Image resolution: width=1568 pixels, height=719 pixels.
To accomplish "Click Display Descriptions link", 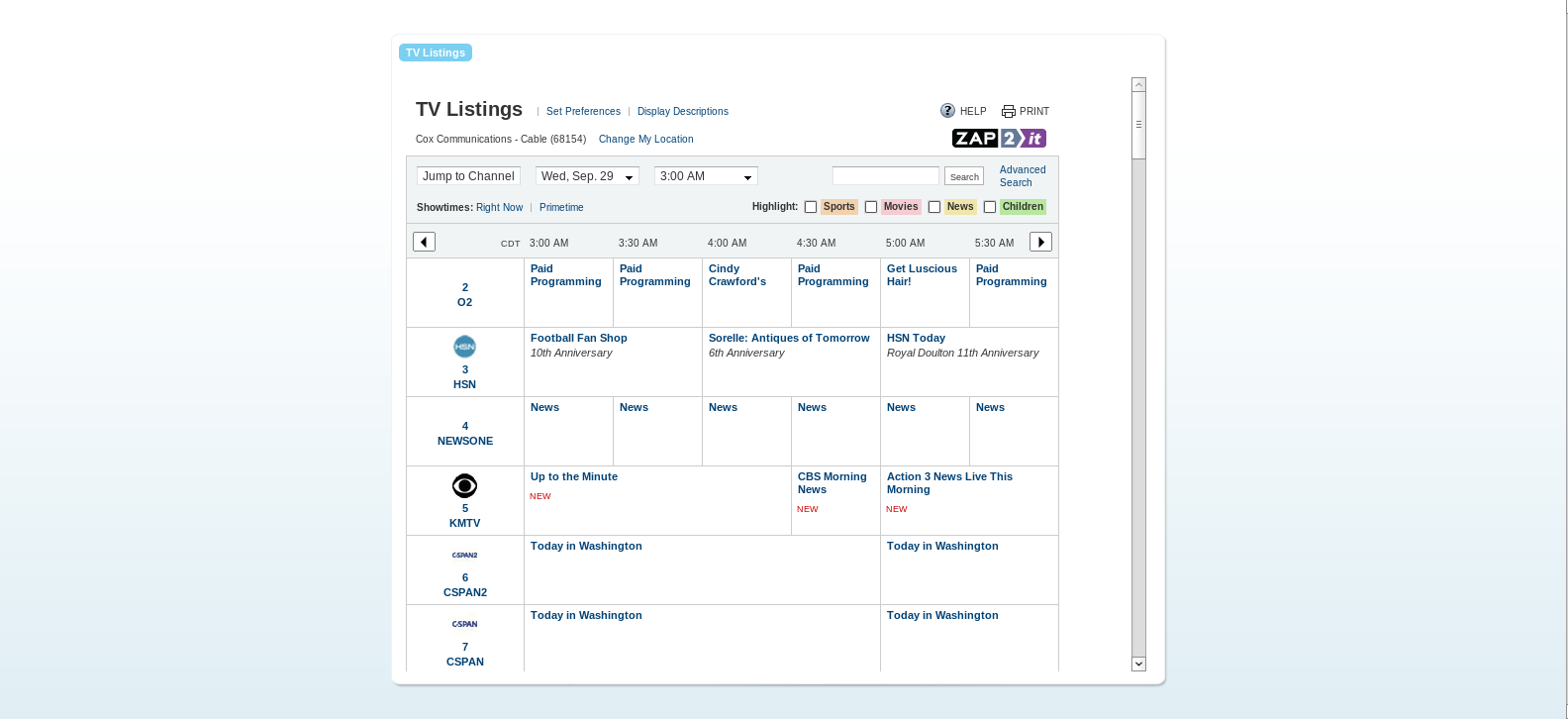I will click(683, 111).
